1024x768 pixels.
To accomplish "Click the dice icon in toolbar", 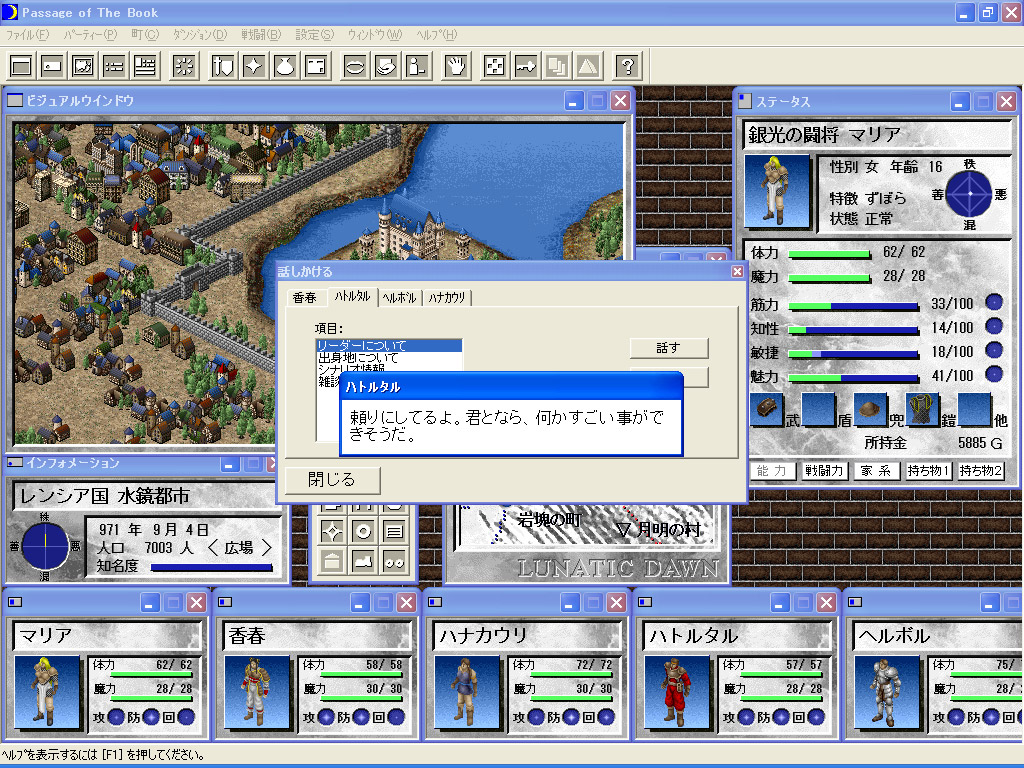I will point(494,66).
